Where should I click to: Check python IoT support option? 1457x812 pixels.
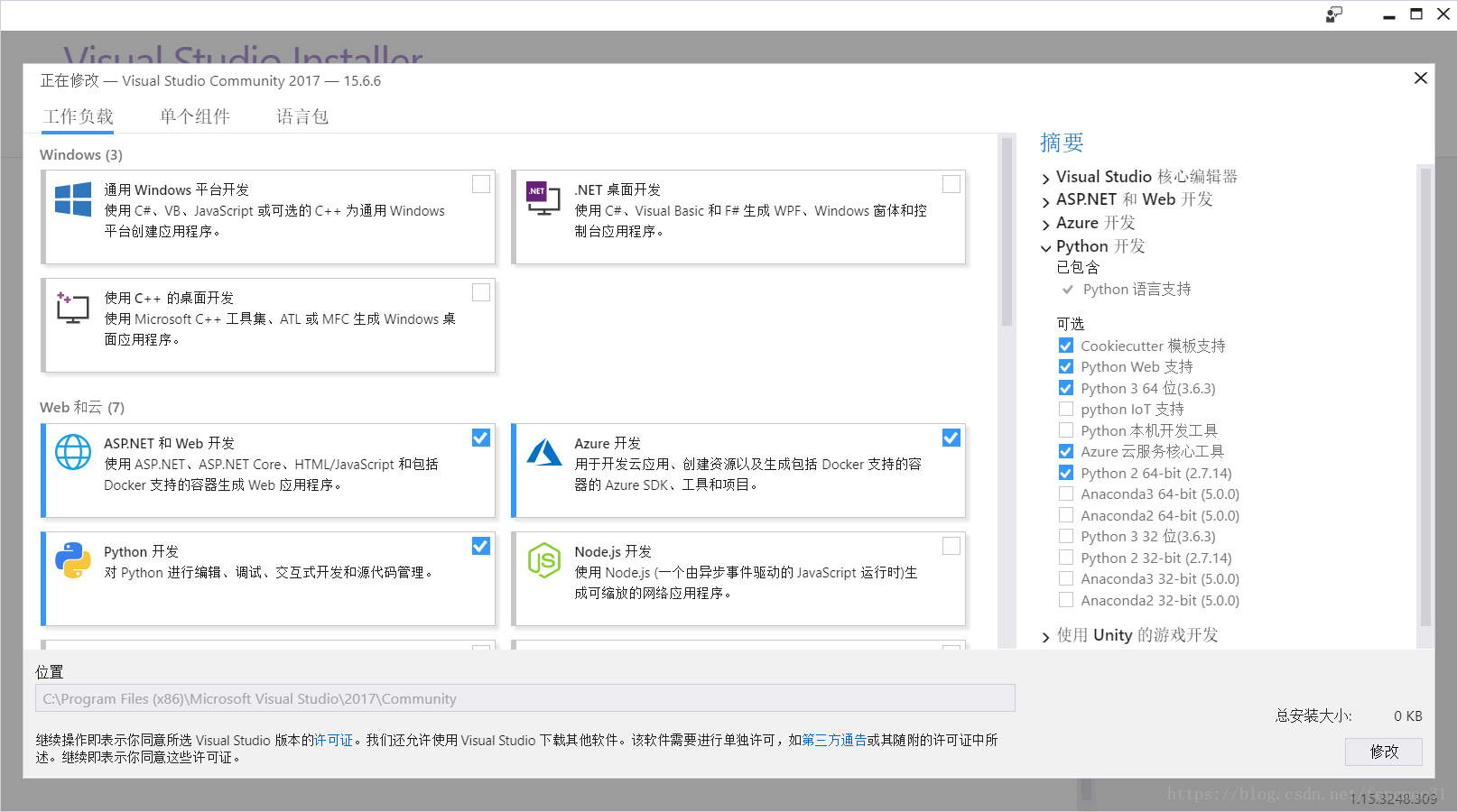point(1066,409)
